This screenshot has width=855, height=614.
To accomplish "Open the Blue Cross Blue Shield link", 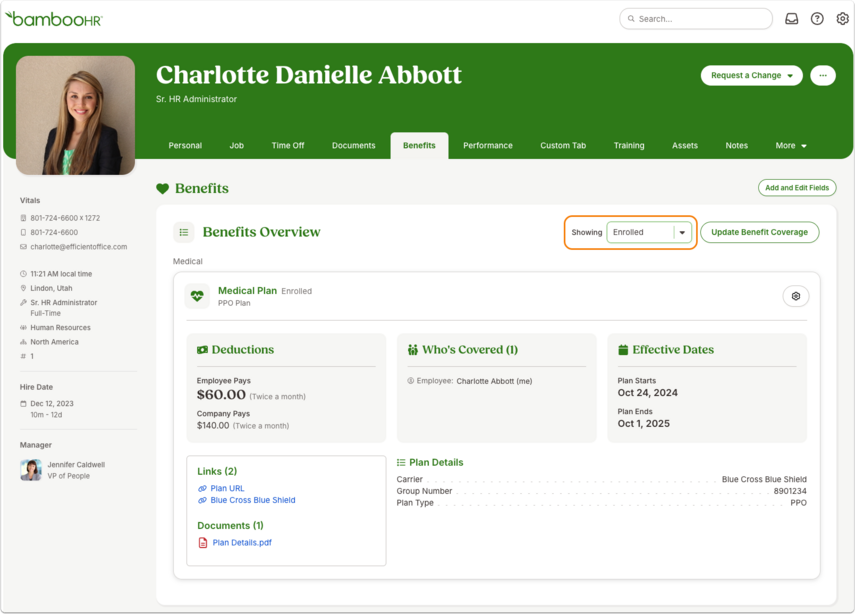I will coord(253,500).
